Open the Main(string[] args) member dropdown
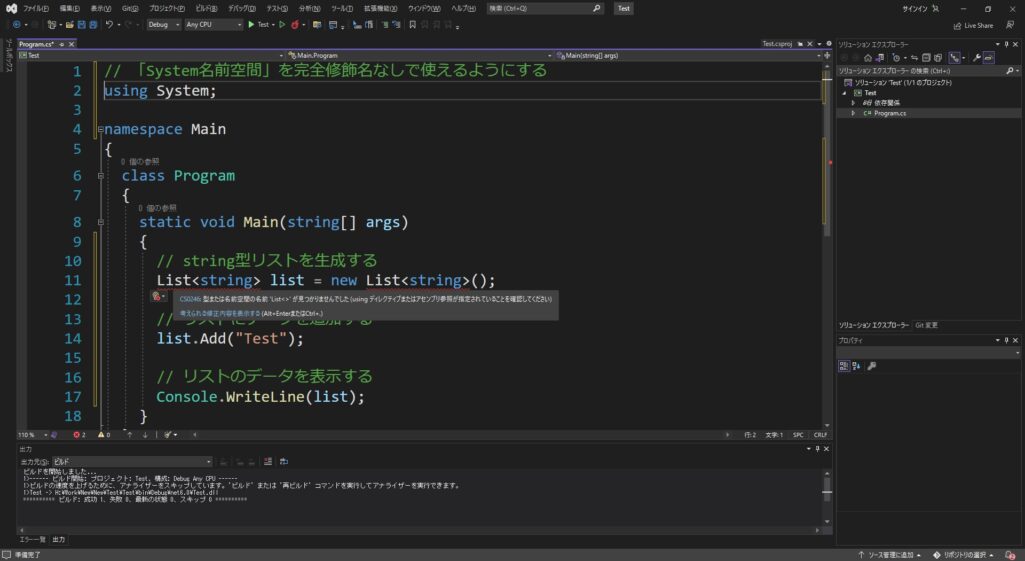 click(x=688, y=56)
